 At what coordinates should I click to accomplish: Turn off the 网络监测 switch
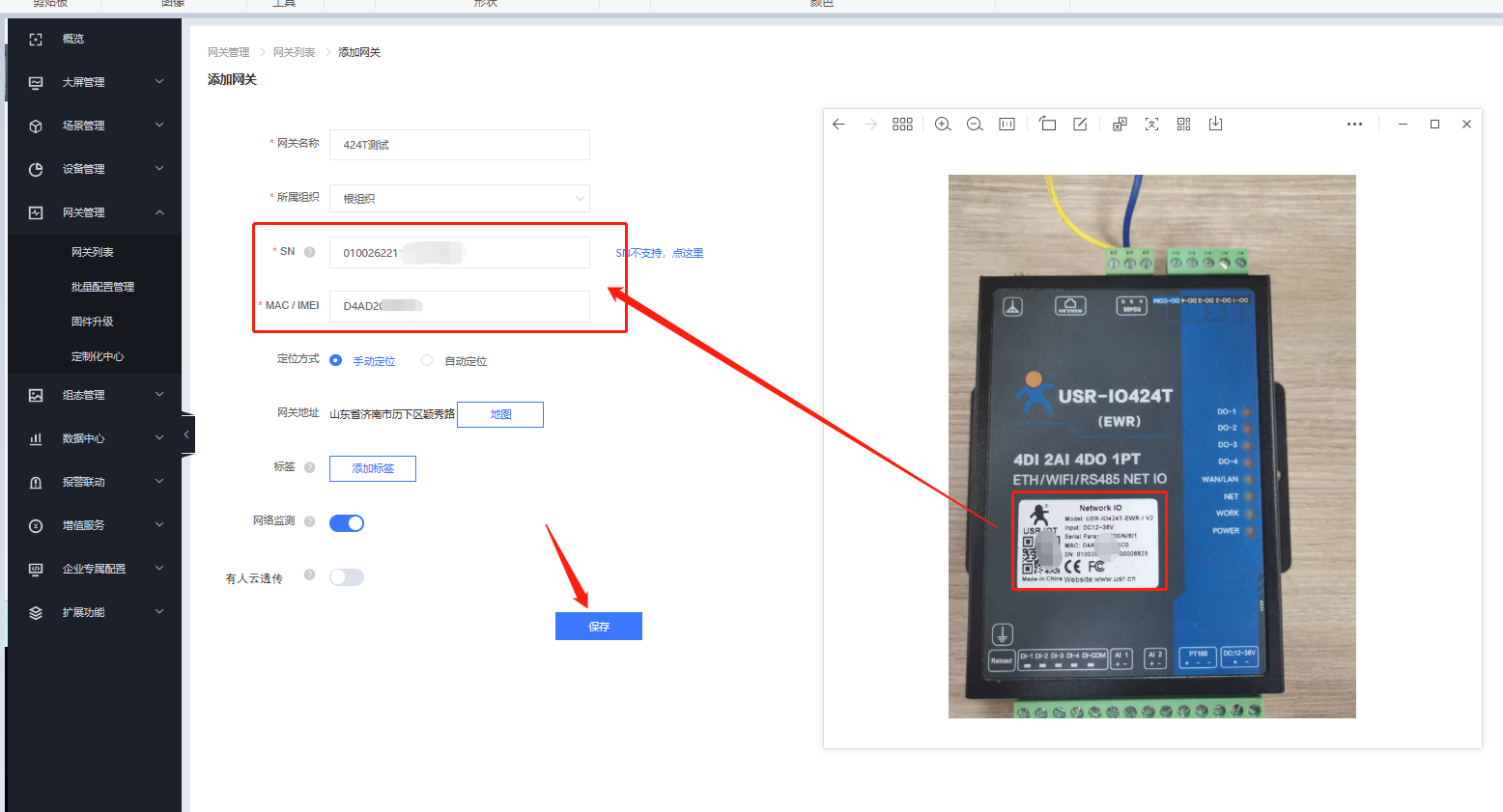[x=347, y=523]
